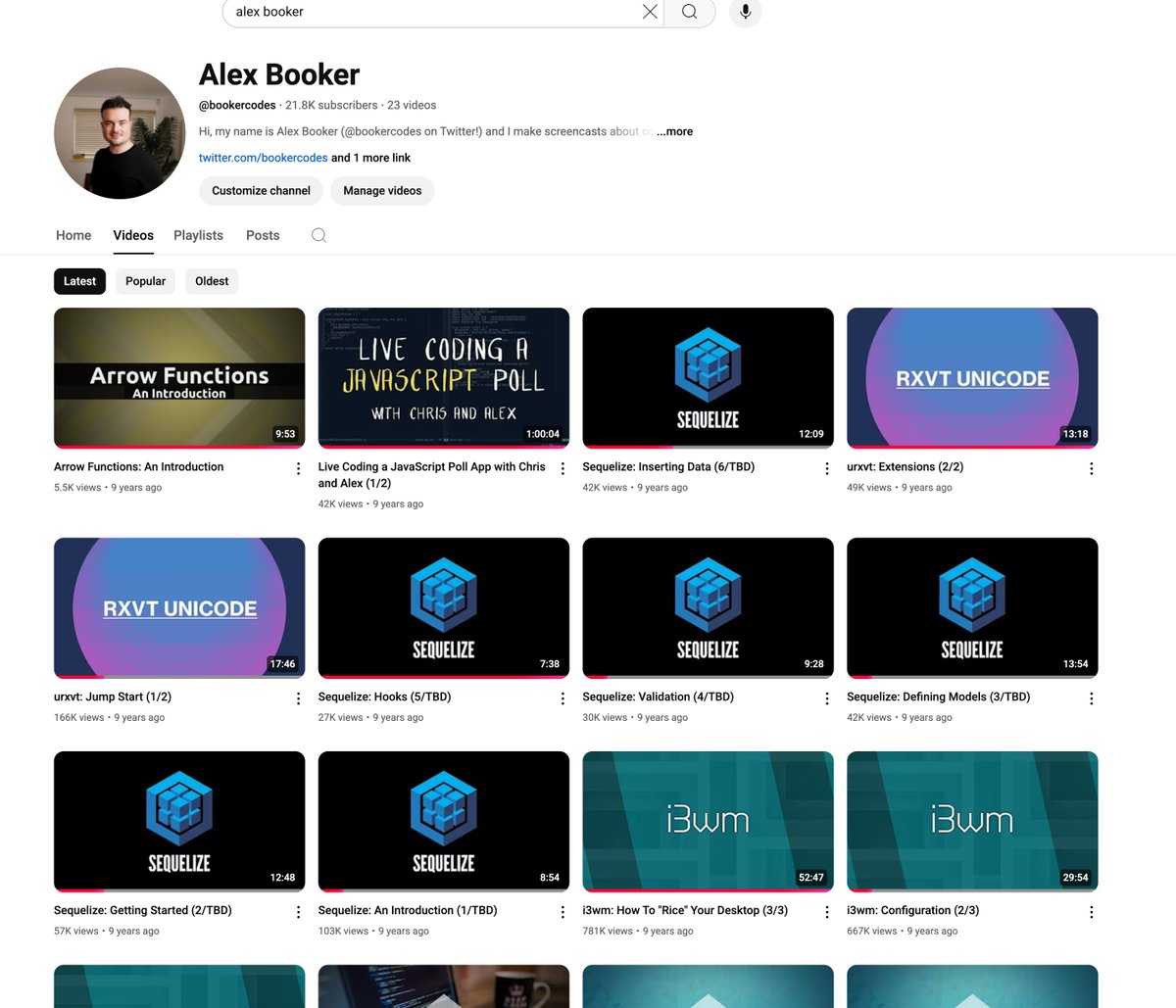Screen dimensions: 1176x1008
Task: Show the 'and 1 more link' details
Action: click(370, 158)
